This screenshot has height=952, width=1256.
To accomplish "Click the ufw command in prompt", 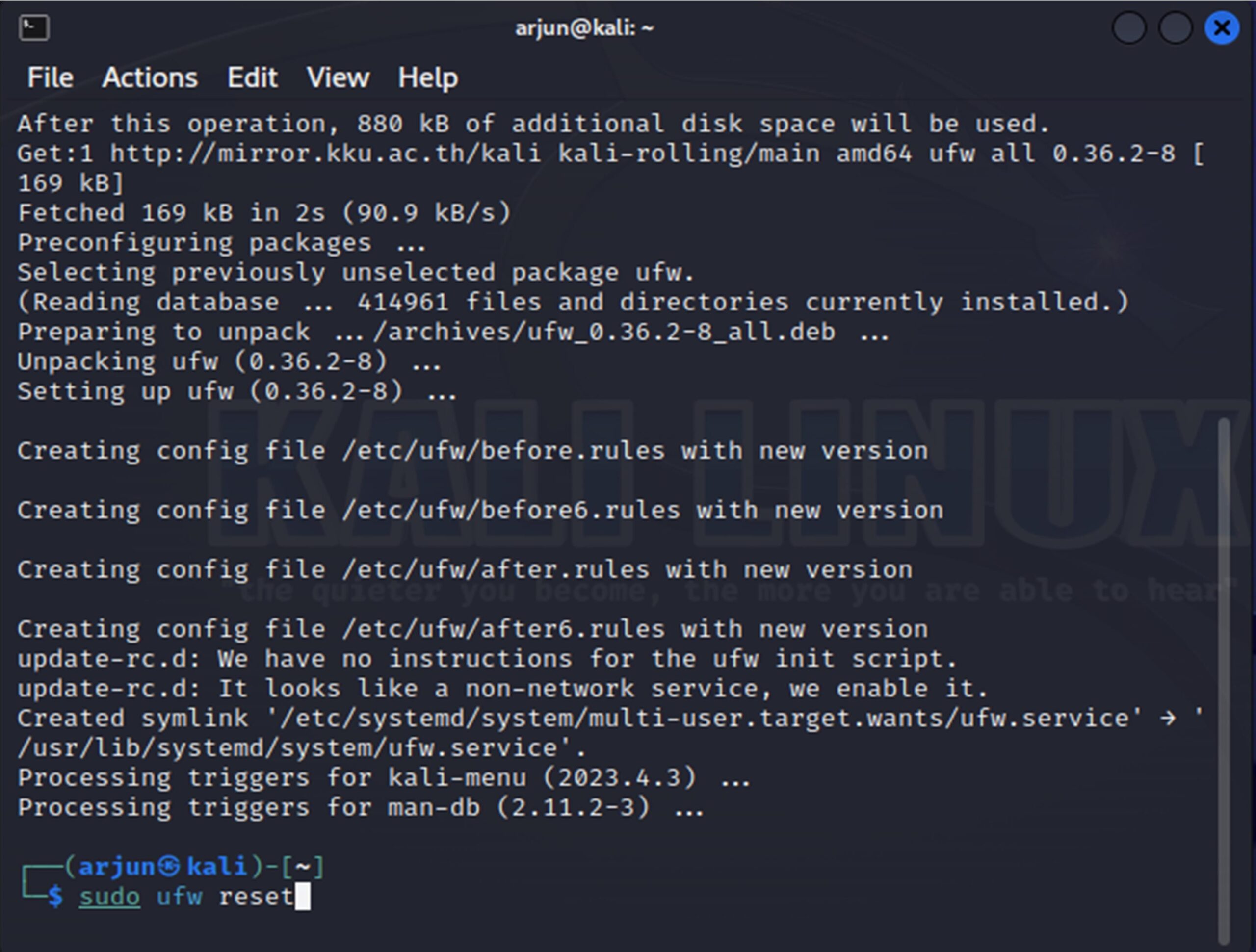I will coord(180,898).
